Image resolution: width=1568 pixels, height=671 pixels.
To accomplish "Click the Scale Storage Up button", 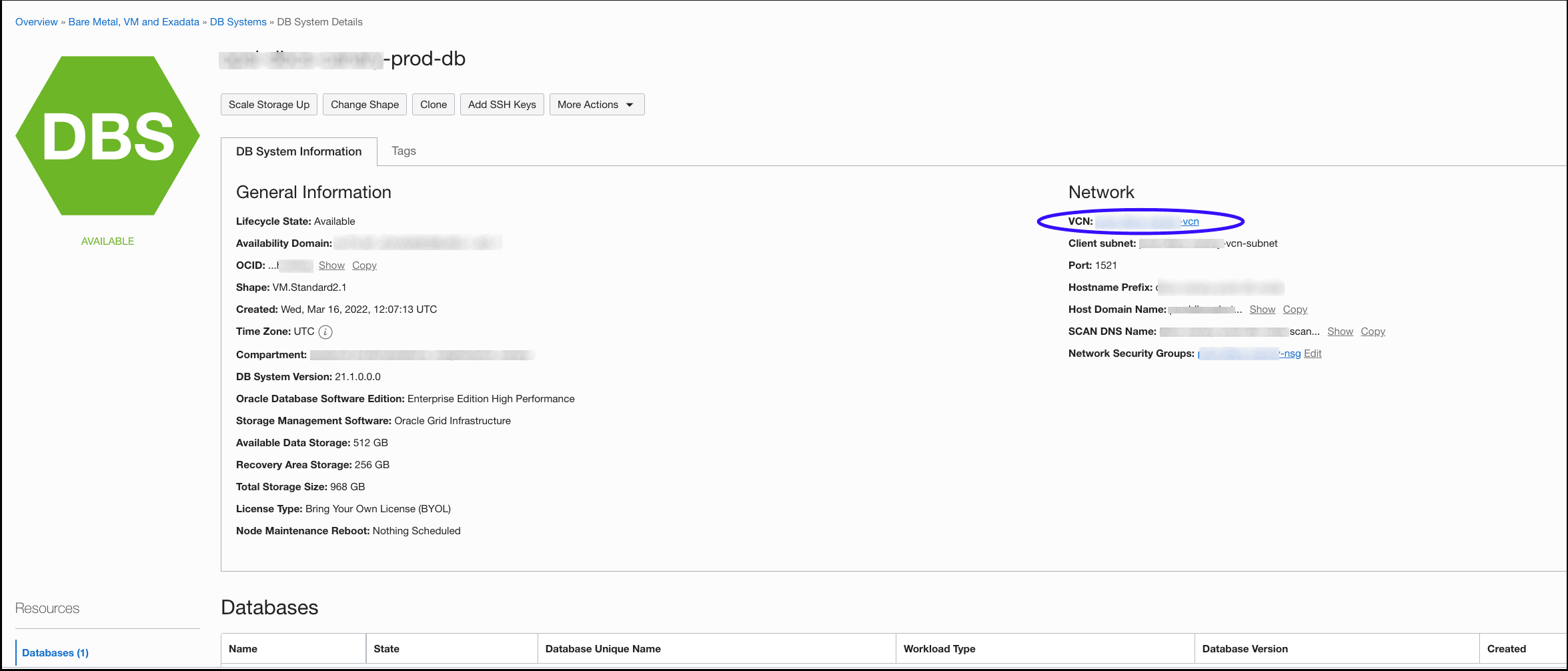I will (268, 104).
